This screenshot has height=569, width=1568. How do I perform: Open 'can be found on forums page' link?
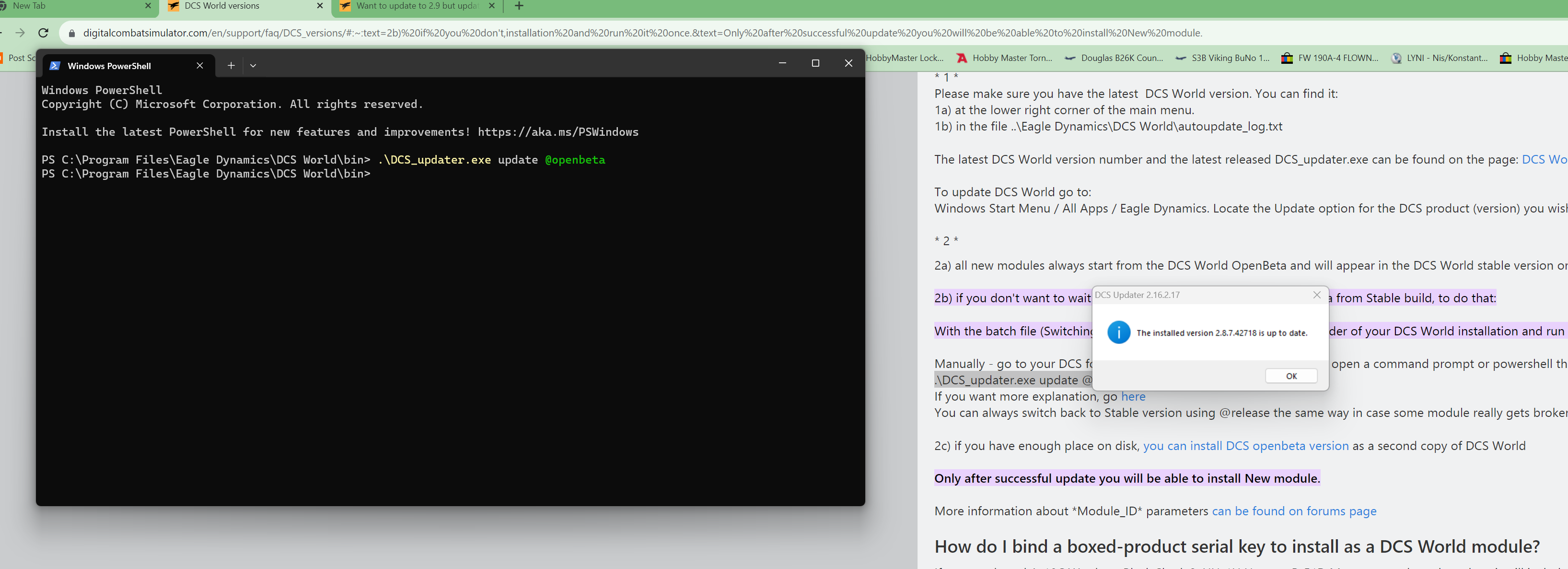click(1294, 511)
